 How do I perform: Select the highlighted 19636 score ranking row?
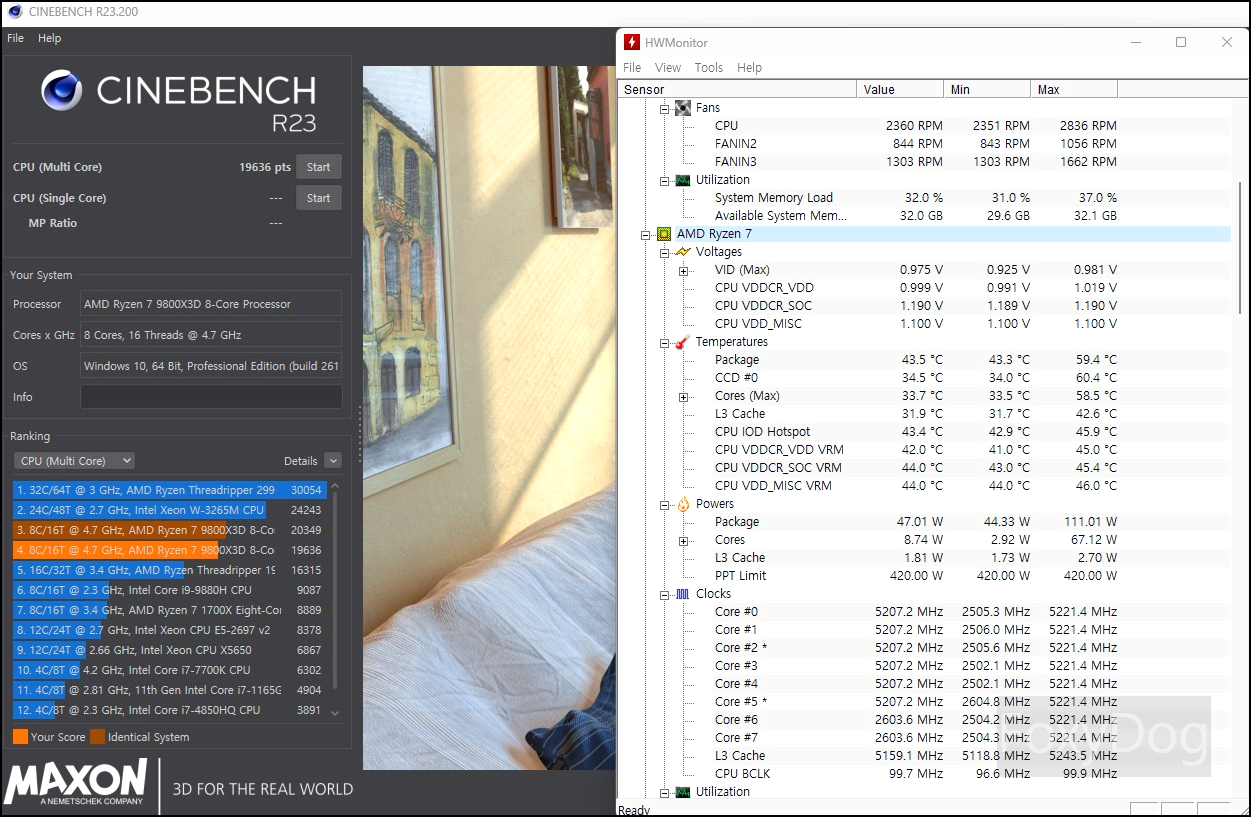click(170, 550)
